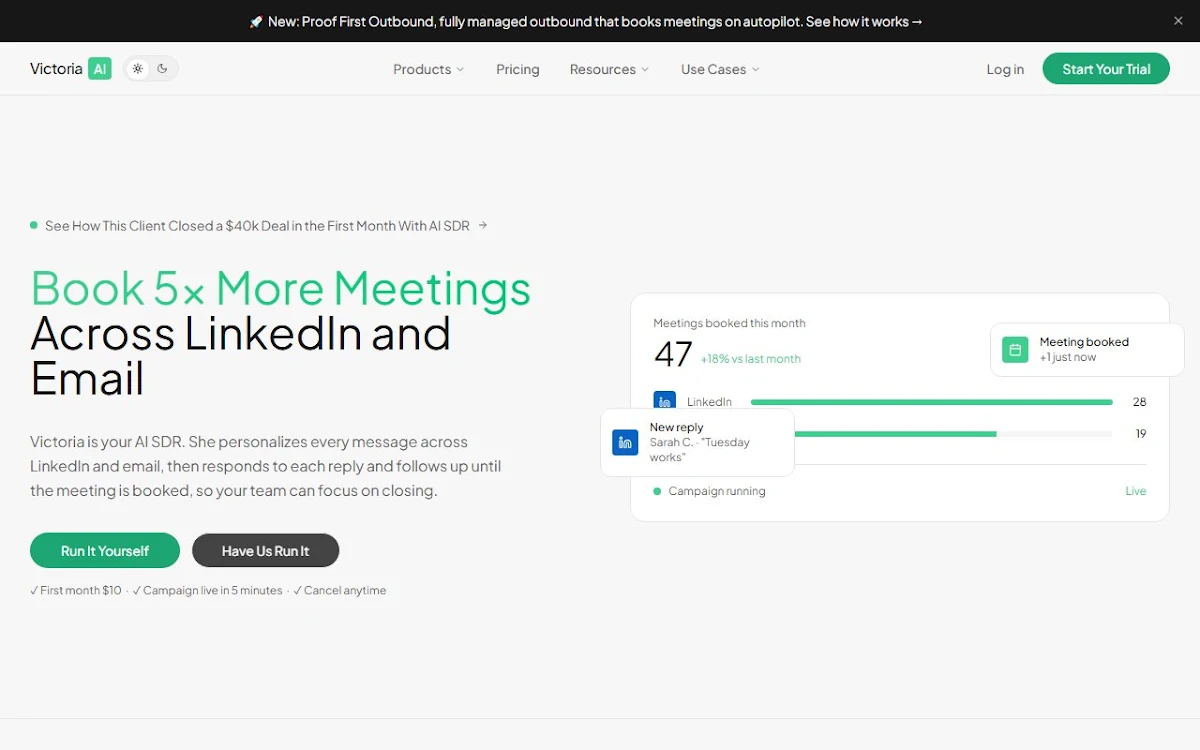
Task: Click the chevron next to Products
Action: pos(460,70)
